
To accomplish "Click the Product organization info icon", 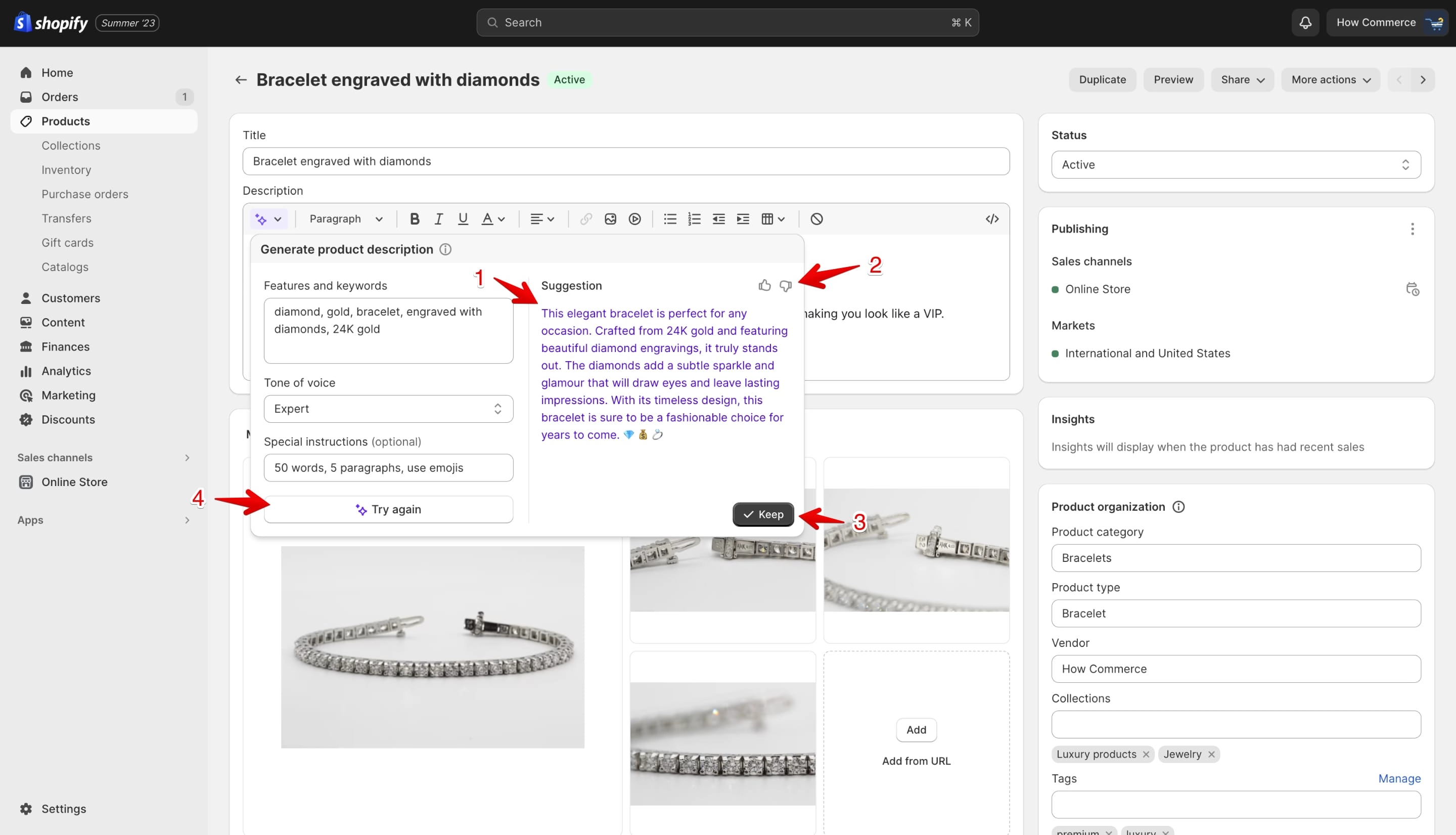I will coord(1178,507).
